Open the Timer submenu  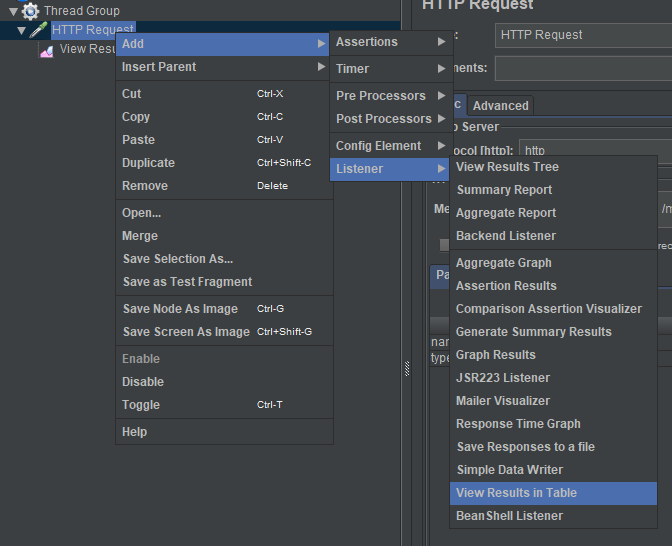point(390,69)
